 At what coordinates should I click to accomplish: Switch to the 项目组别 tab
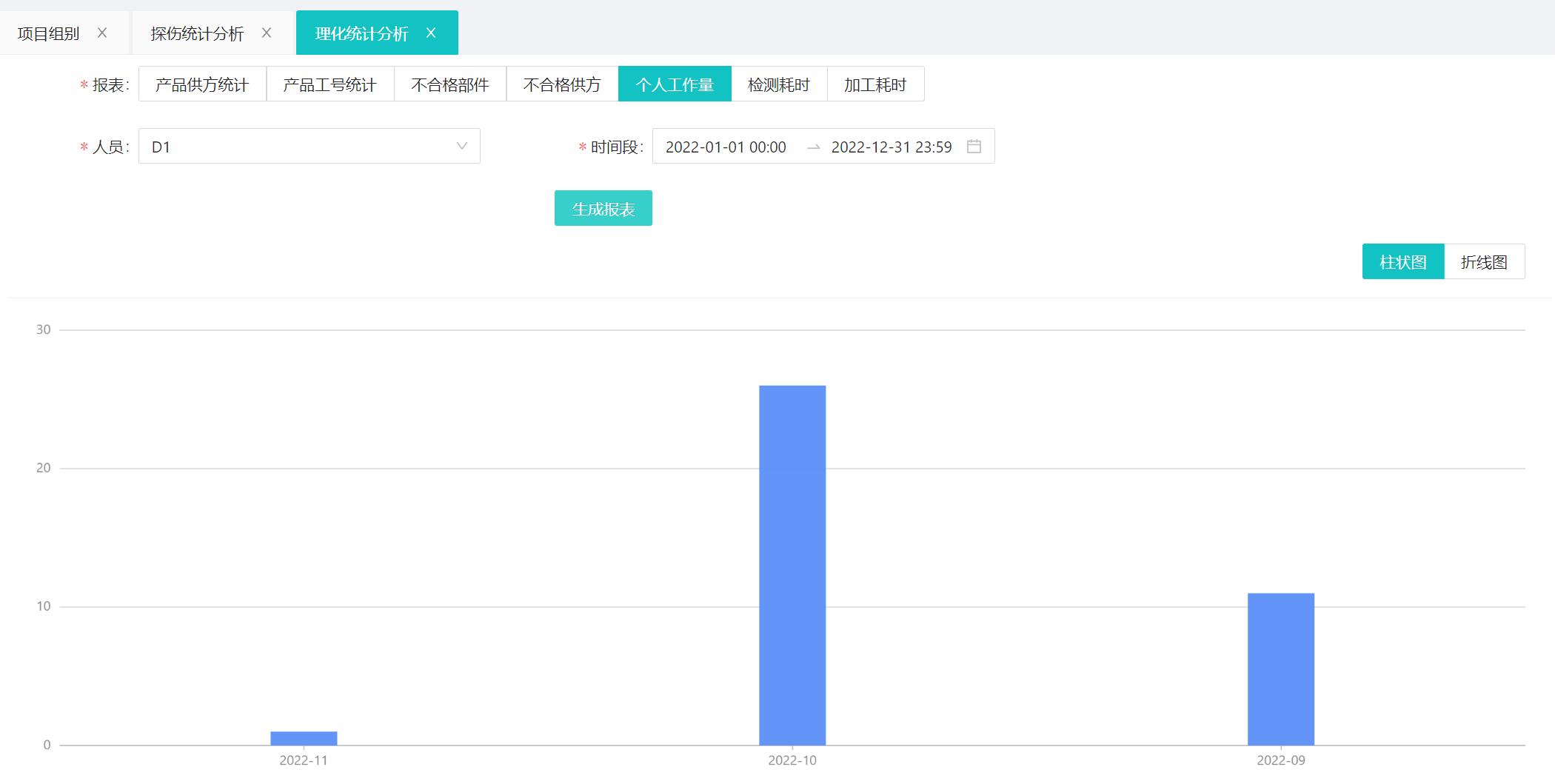[49, 33]
